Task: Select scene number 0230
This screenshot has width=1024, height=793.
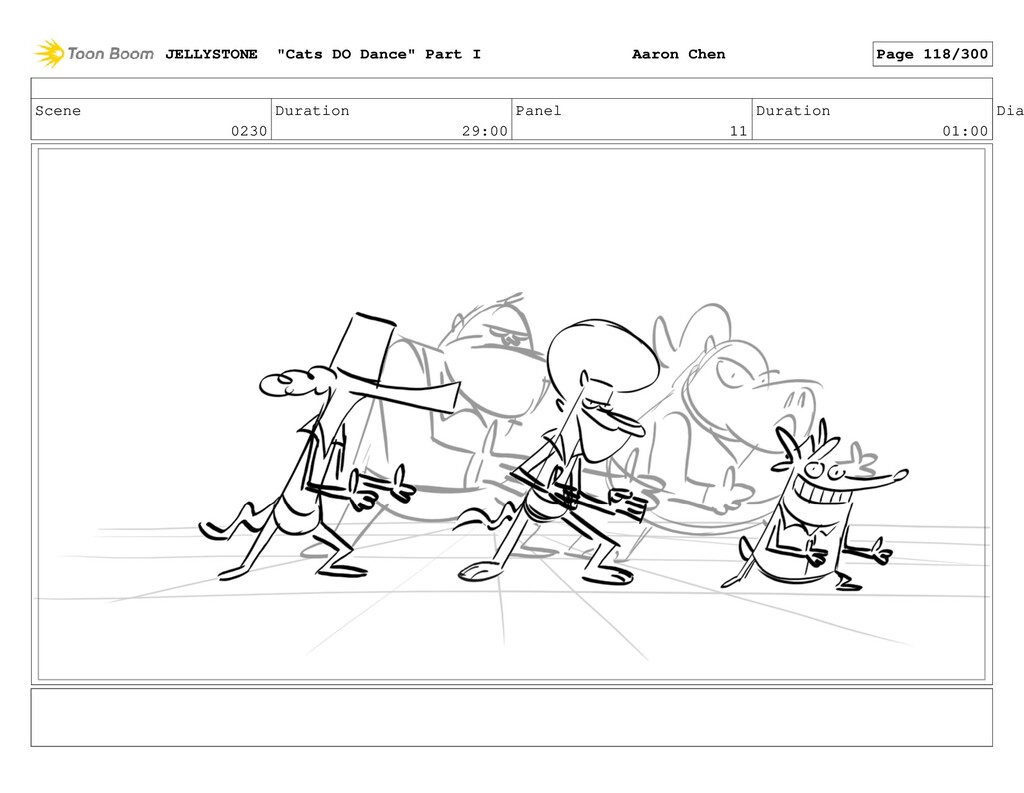Action: 249,131
